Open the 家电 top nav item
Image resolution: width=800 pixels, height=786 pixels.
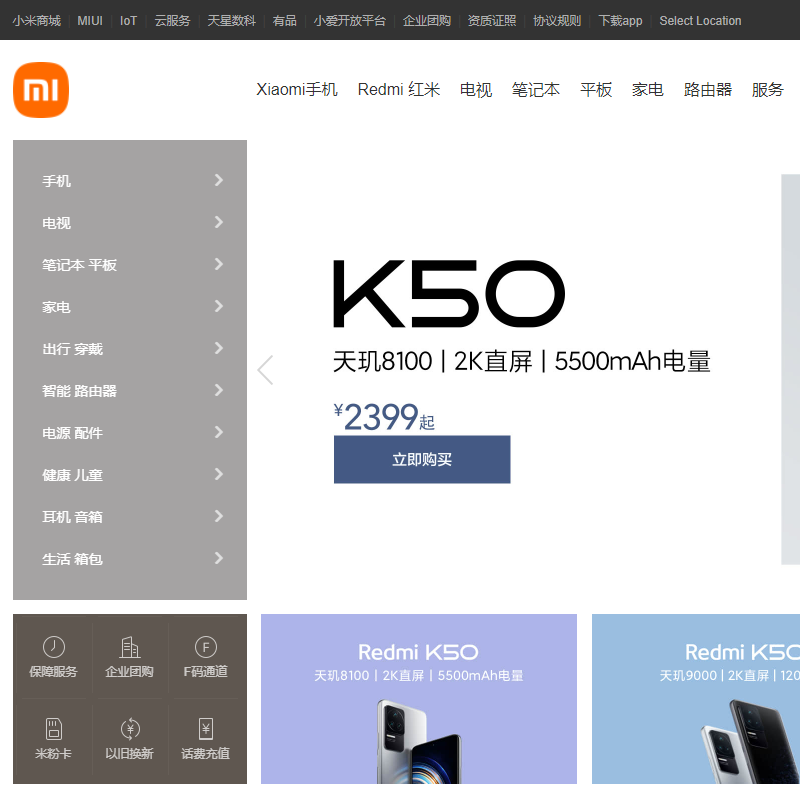(647, 90)
